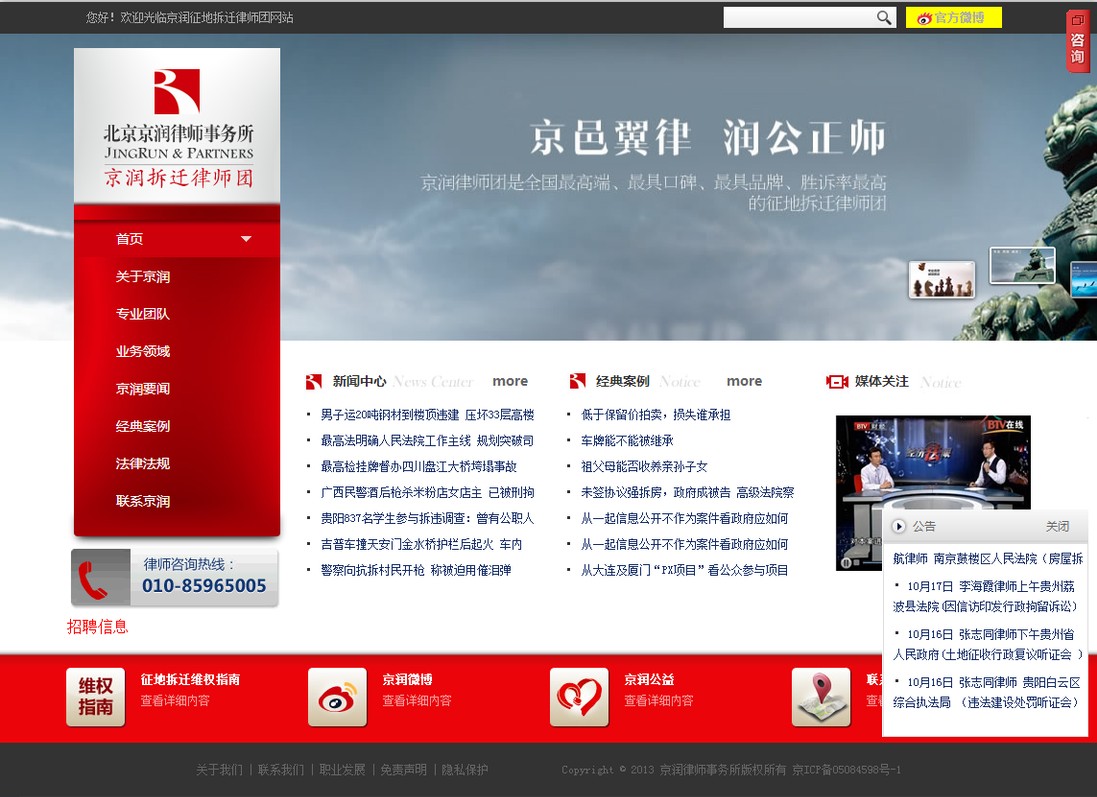Open the 招聘信息 recruitment link
This screenshot has height=797, width=1097.
tap(98, 627)
